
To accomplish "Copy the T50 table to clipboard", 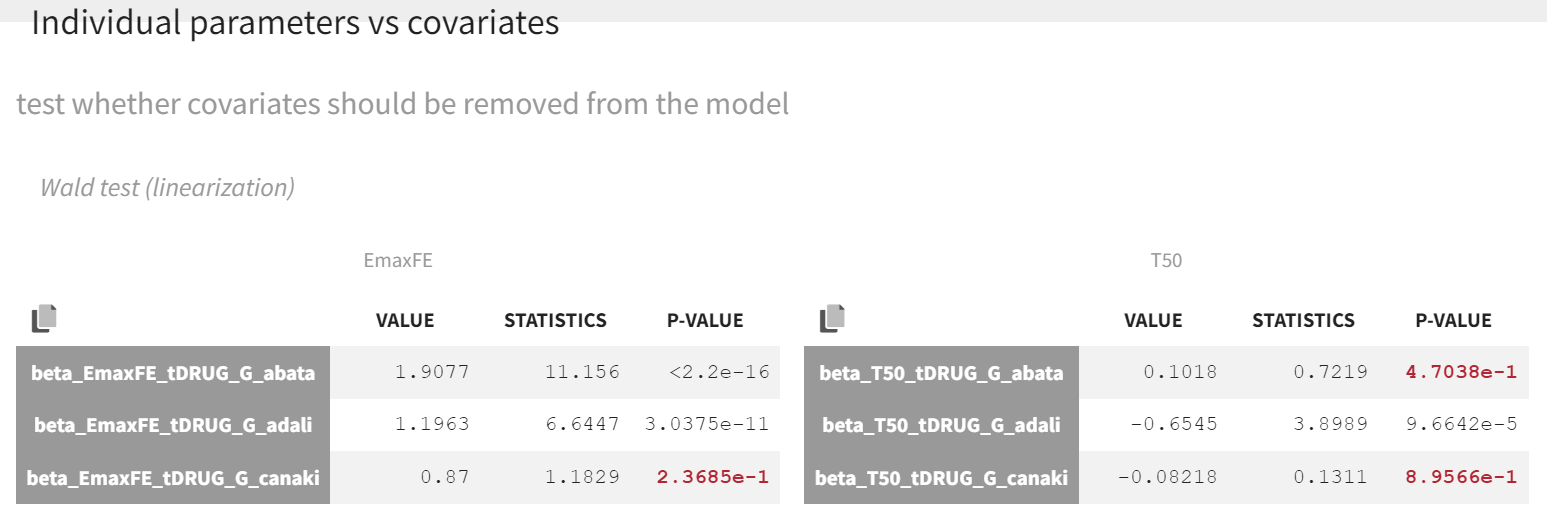I will pyautogui.click(x=832, y=319).
